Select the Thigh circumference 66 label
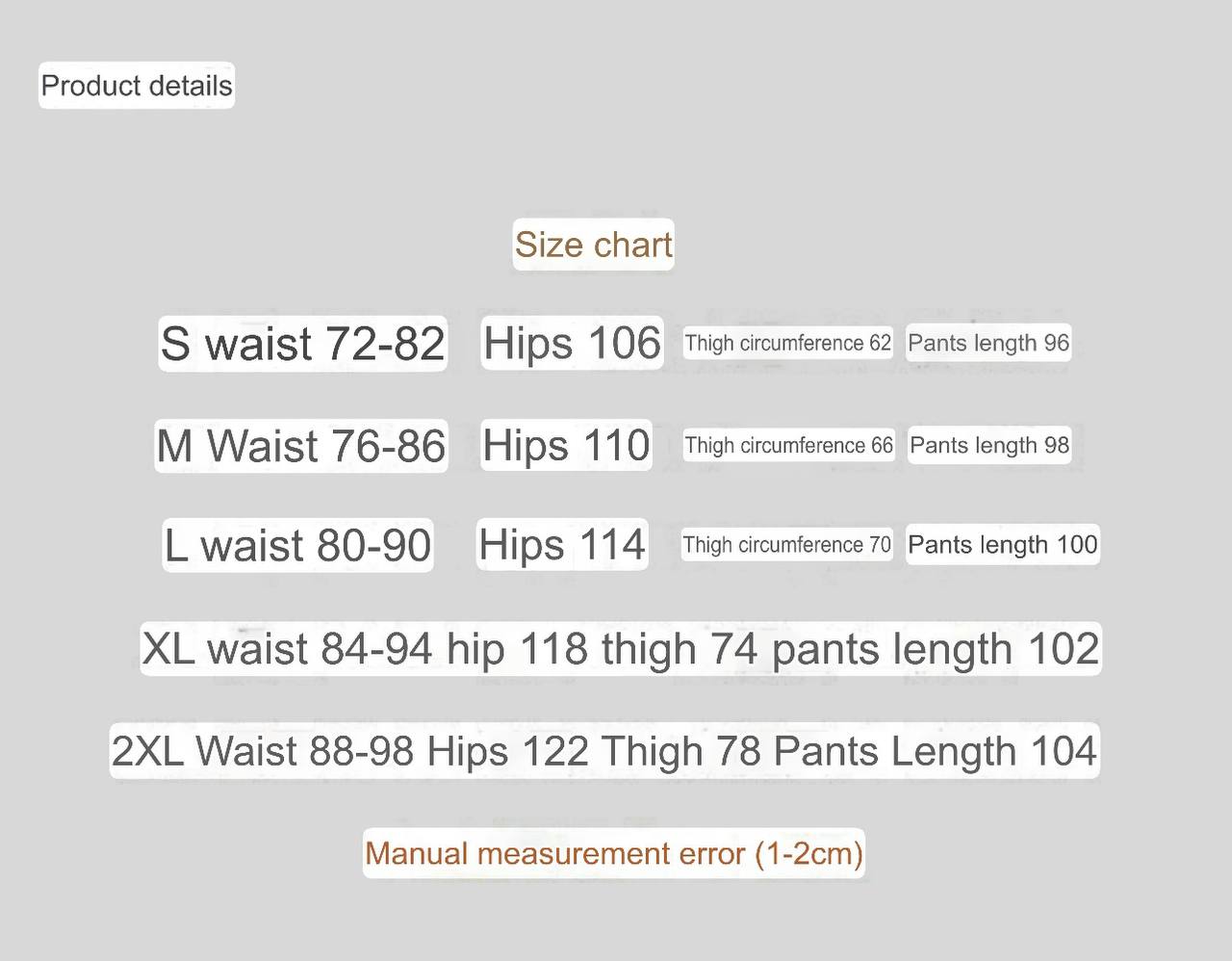Image resolution: width=1232 pixels, height=961 pixels. 788,445
